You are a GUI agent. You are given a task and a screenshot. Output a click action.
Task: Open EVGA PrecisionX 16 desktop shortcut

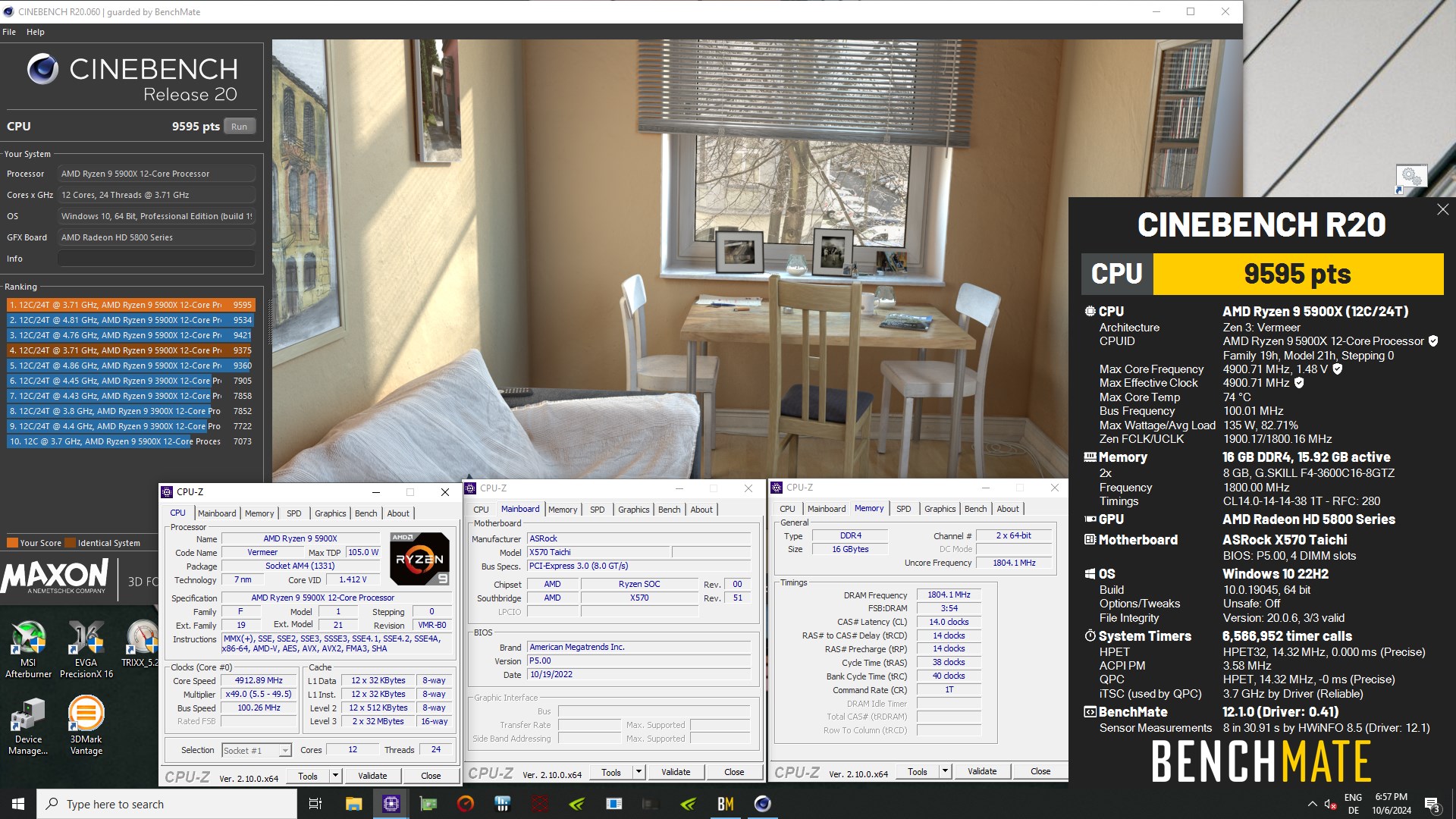click(x=86, y=648)
